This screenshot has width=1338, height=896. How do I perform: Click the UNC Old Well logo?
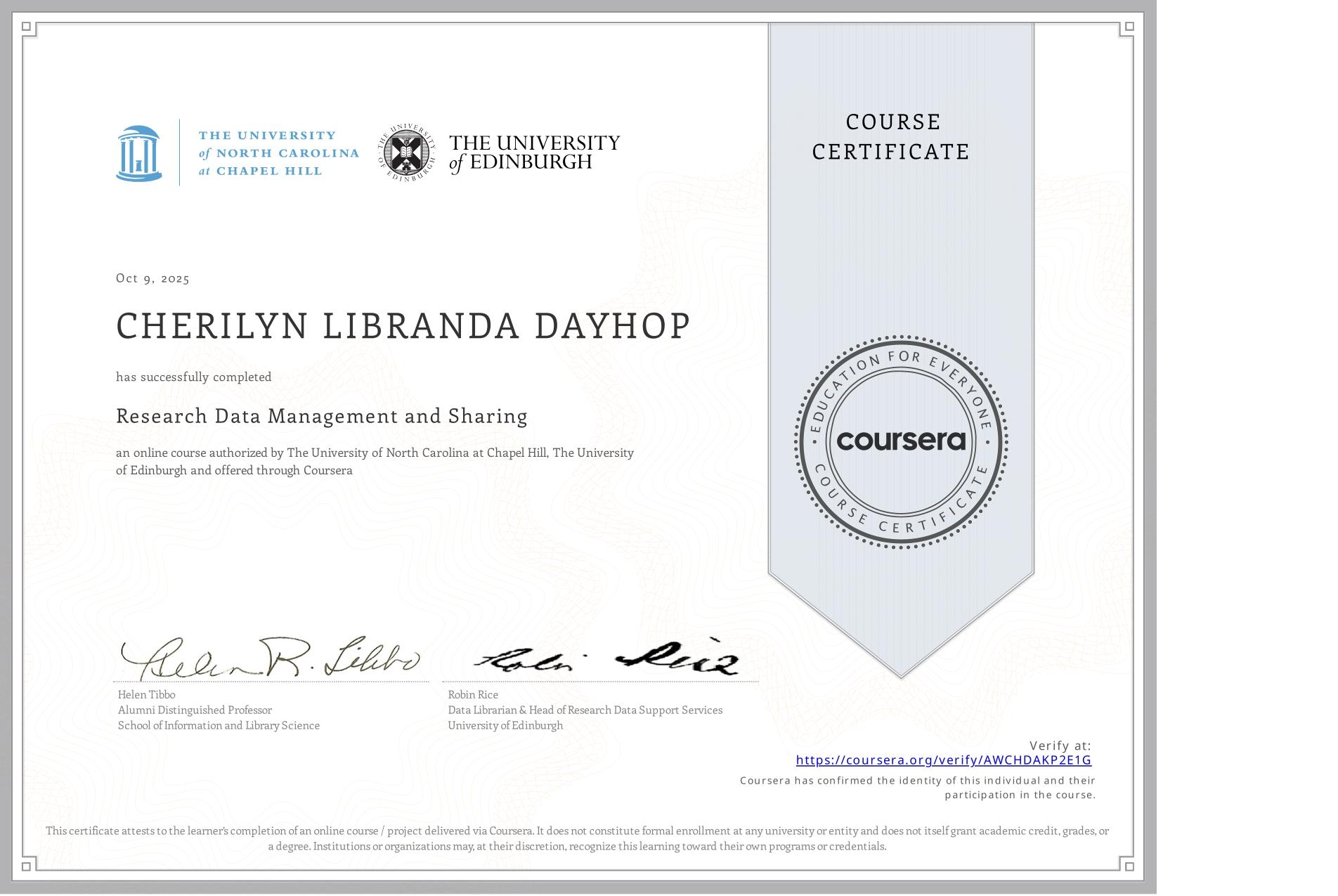point(138,153)
